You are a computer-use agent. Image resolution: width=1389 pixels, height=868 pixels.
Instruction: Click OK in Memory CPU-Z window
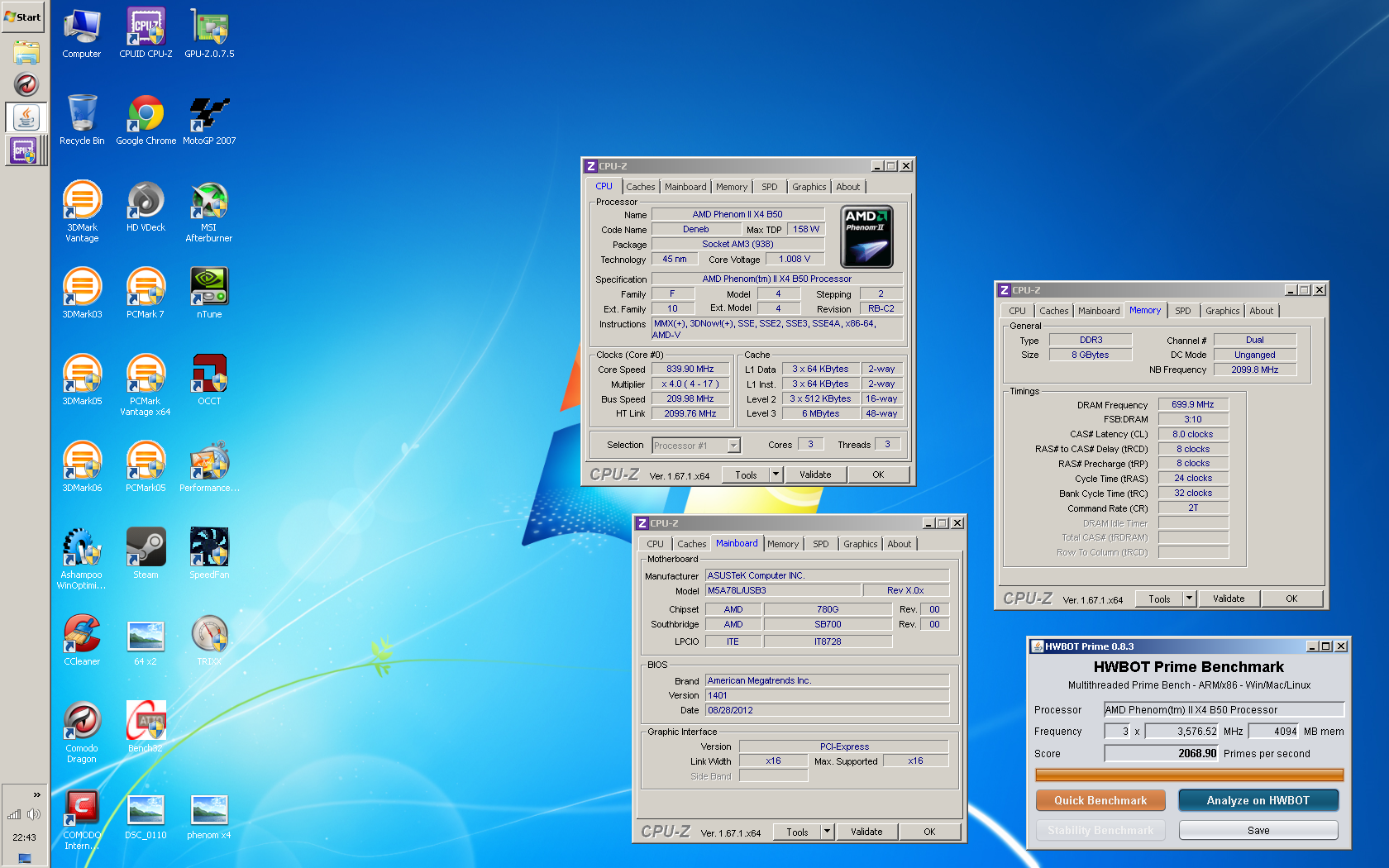point(1291,599)
